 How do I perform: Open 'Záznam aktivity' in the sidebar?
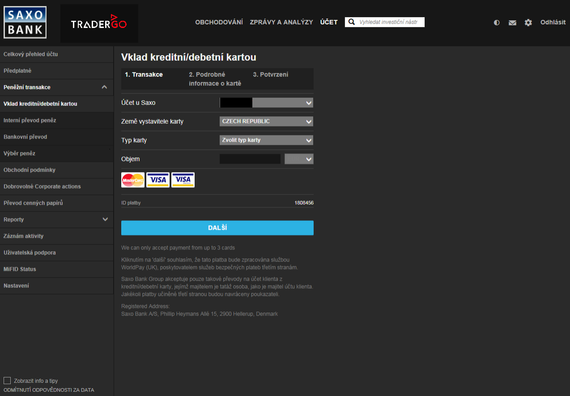pos(56,236)
